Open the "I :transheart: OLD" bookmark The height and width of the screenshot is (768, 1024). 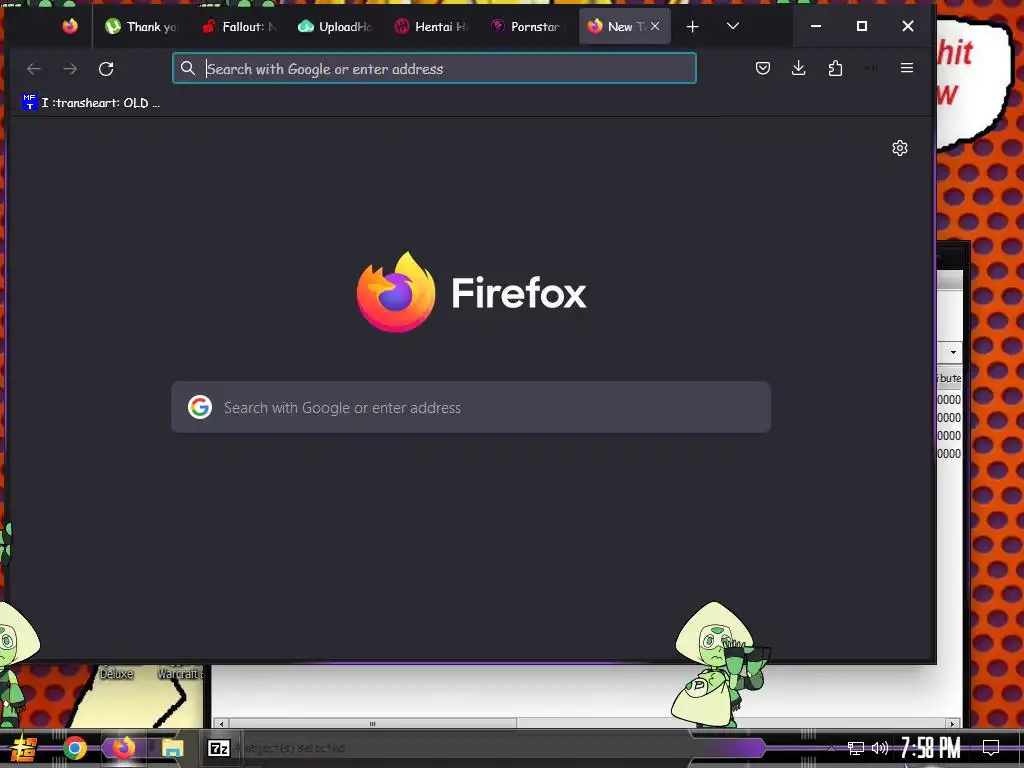91,103
